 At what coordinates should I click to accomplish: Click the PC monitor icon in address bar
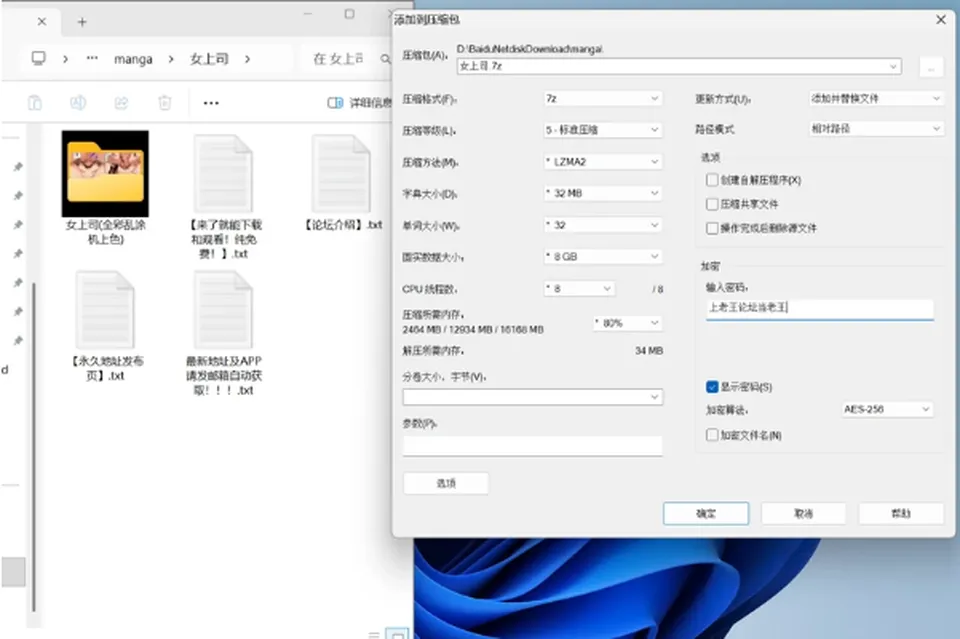tap(39, 59)
